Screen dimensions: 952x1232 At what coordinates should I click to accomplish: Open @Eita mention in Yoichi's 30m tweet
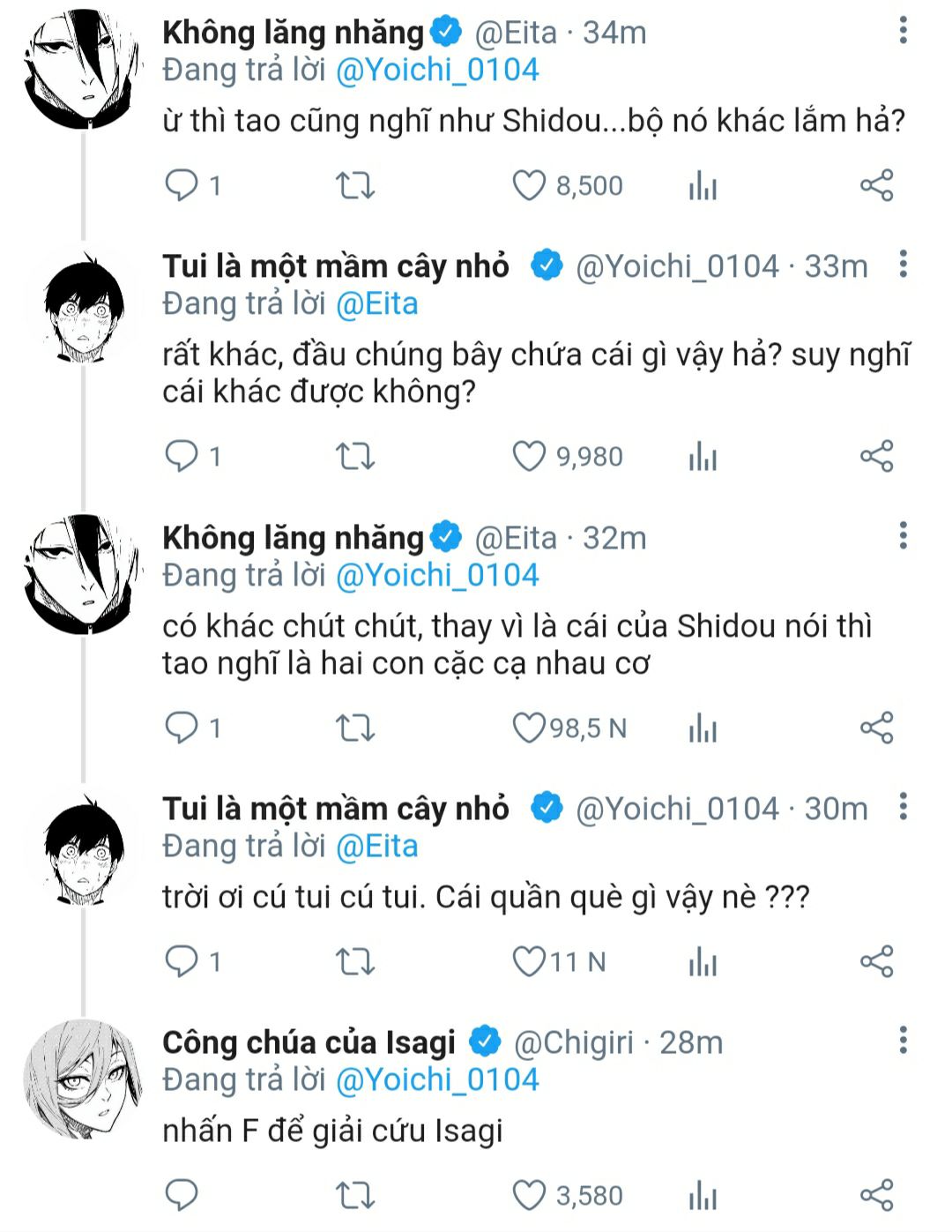point(377,847)
